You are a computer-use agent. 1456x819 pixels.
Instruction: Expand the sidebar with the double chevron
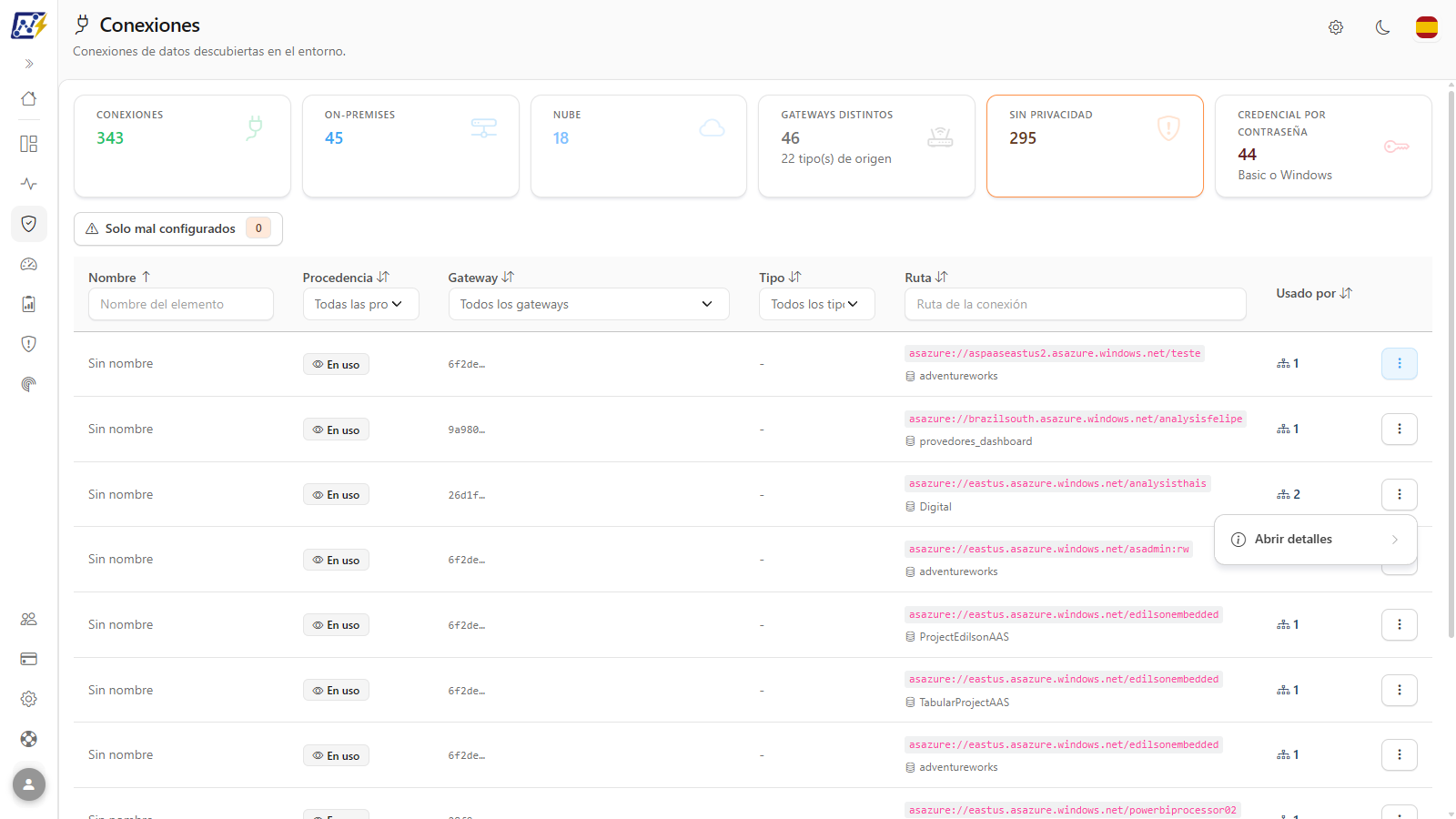tap(29, 64)
